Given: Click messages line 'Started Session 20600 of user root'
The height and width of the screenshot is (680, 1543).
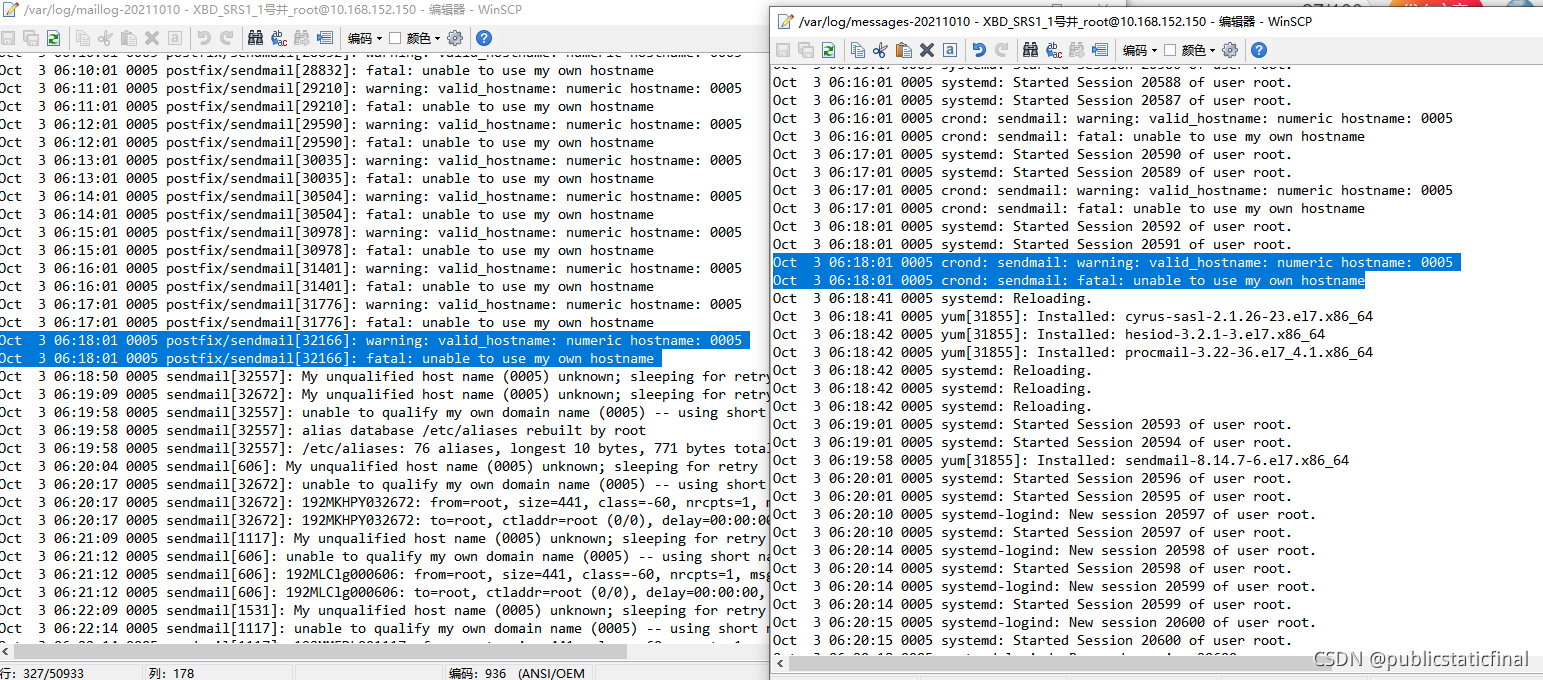Looking at the screenshot, I should click(1033, 640).
